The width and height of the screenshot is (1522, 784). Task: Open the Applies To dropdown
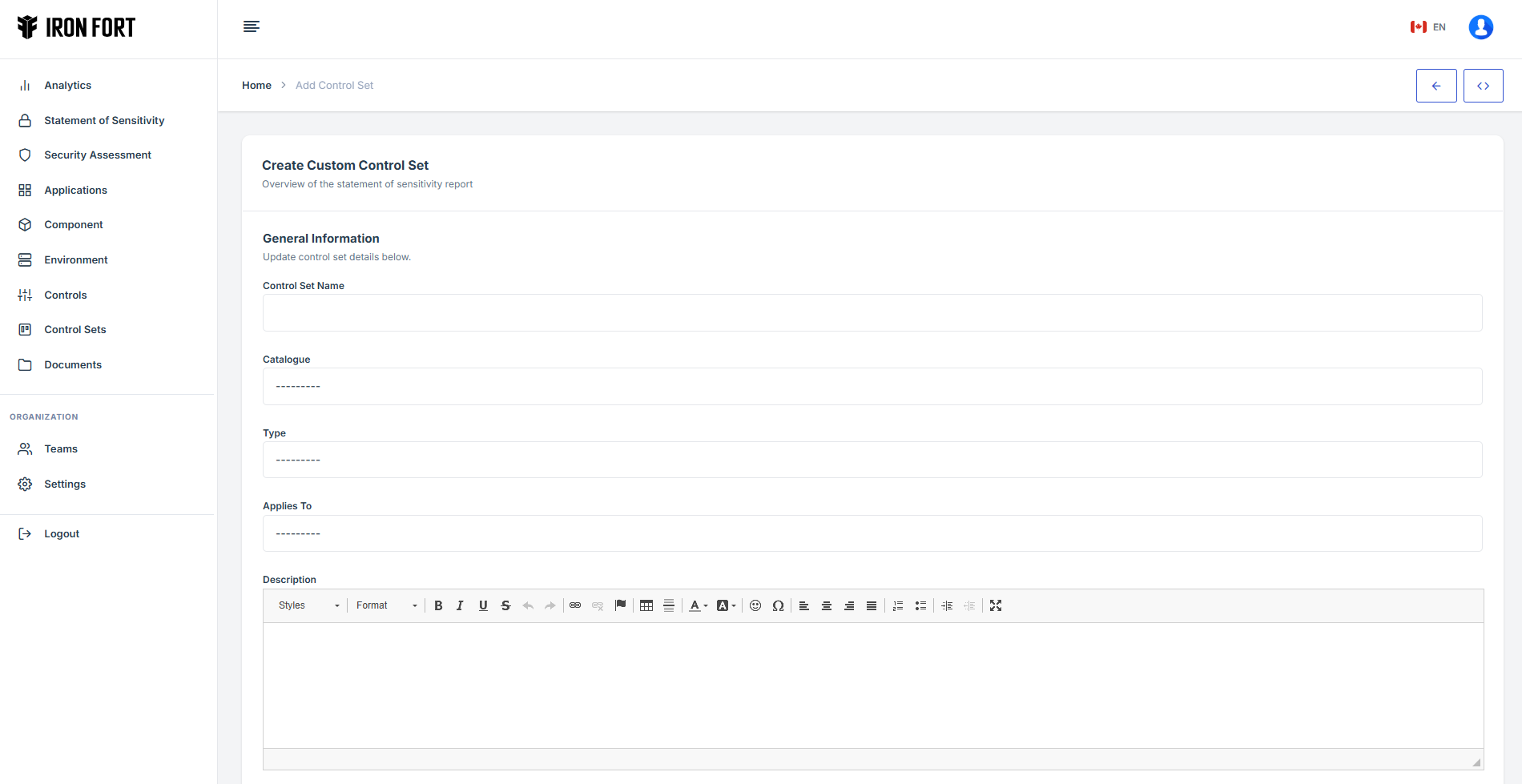872,534
